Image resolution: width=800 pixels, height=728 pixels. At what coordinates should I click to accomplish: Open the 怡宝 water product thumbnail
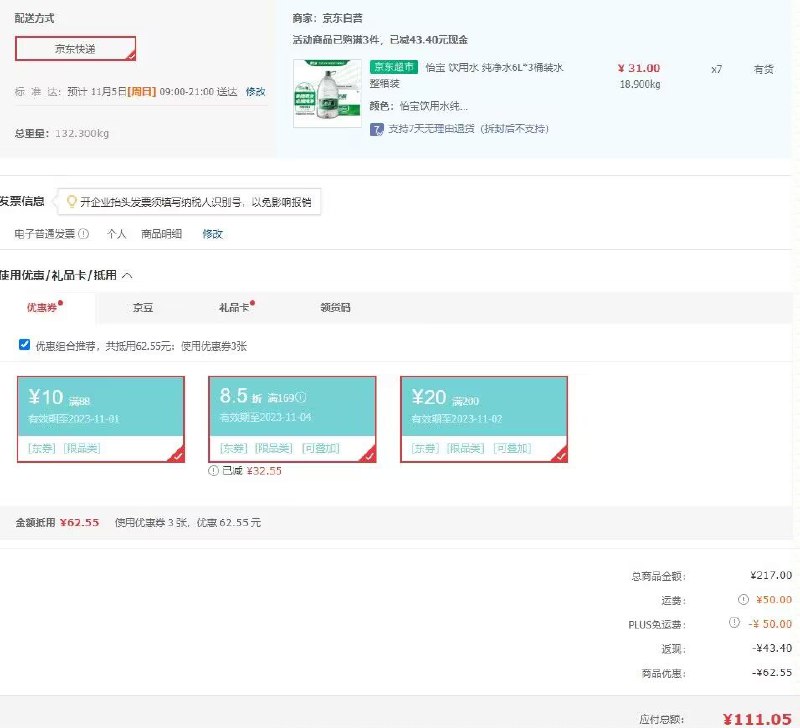point(328,93)
